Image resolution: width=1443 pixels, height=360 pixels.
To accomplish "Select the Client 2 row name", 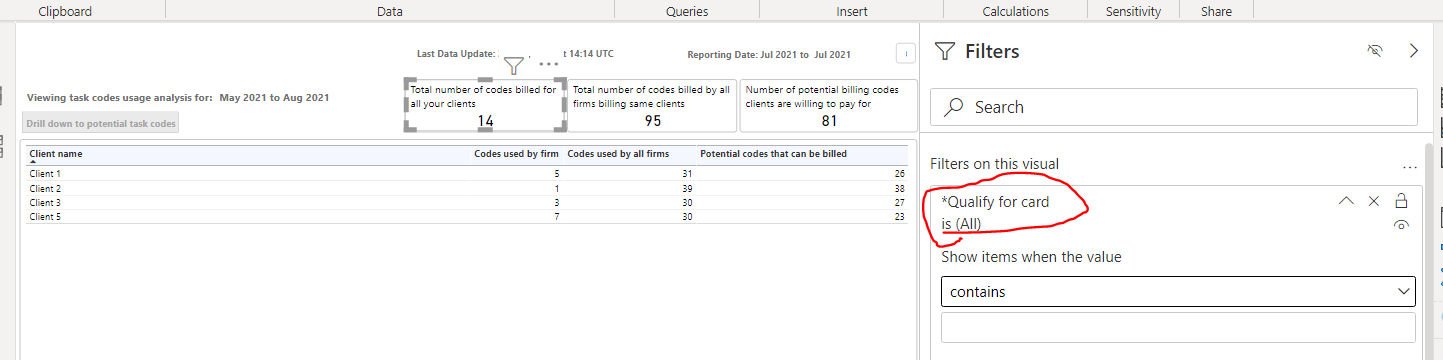I will click(x=45, y=188).
